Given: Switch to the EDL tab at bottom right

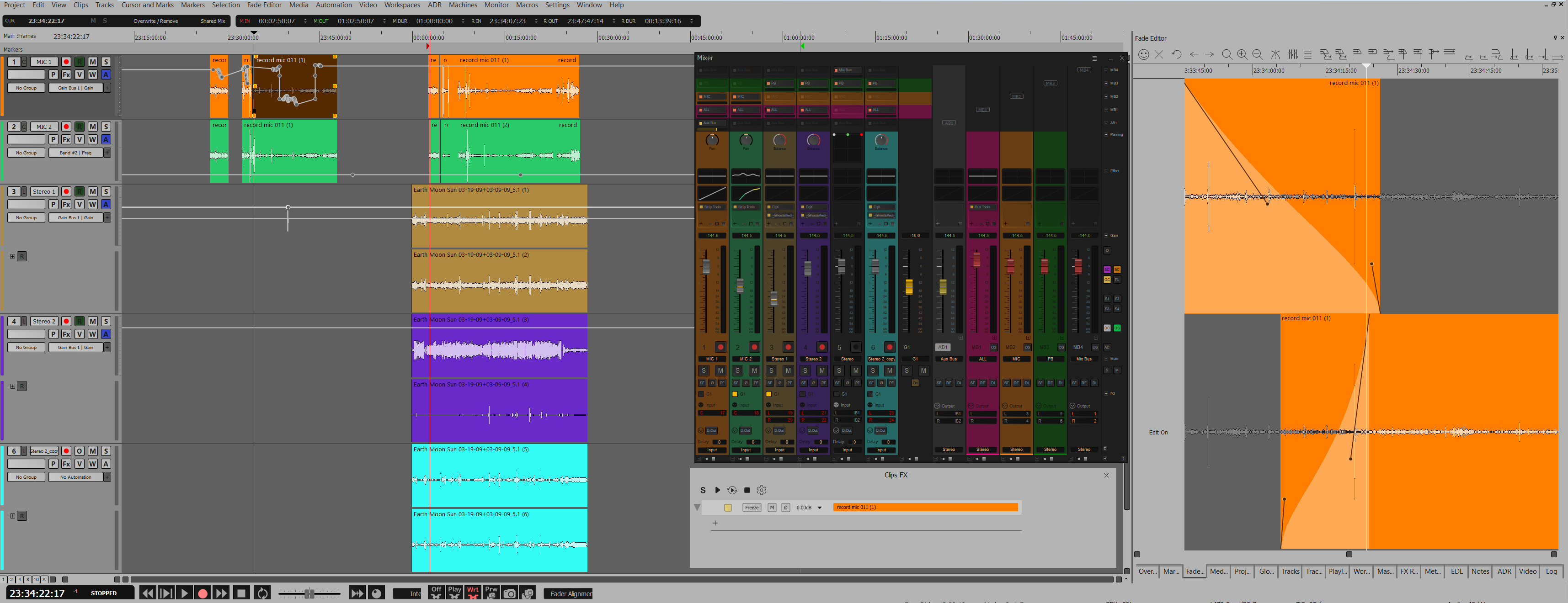Looking at the screenshot, I should 1456,571.
